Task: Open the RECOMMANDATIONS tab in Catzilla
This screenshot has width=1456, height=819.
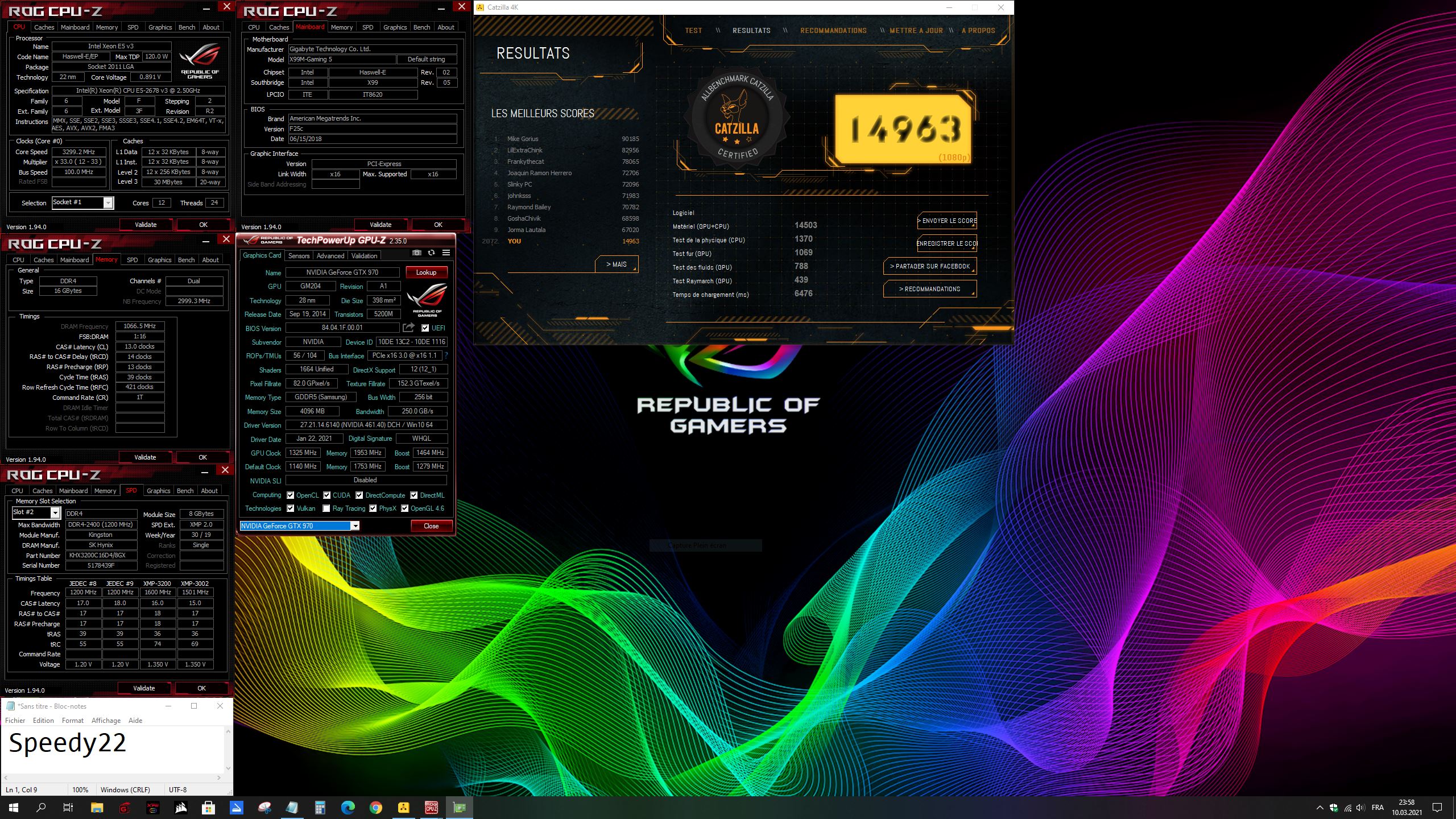Action: [833, 30]
